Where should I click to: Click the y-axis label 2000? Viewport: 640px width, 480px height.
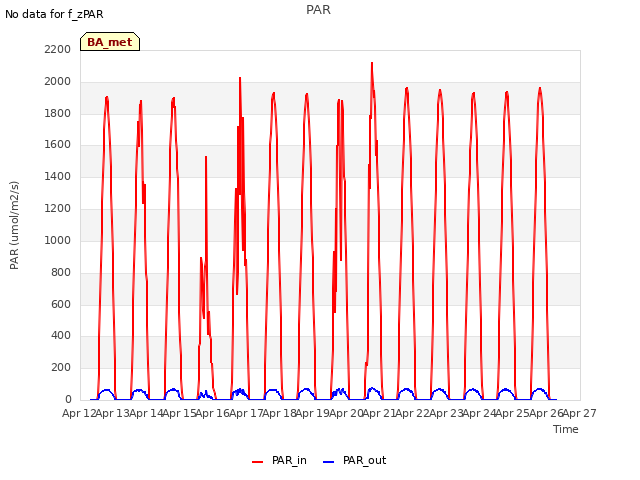[x=58, y=82]
